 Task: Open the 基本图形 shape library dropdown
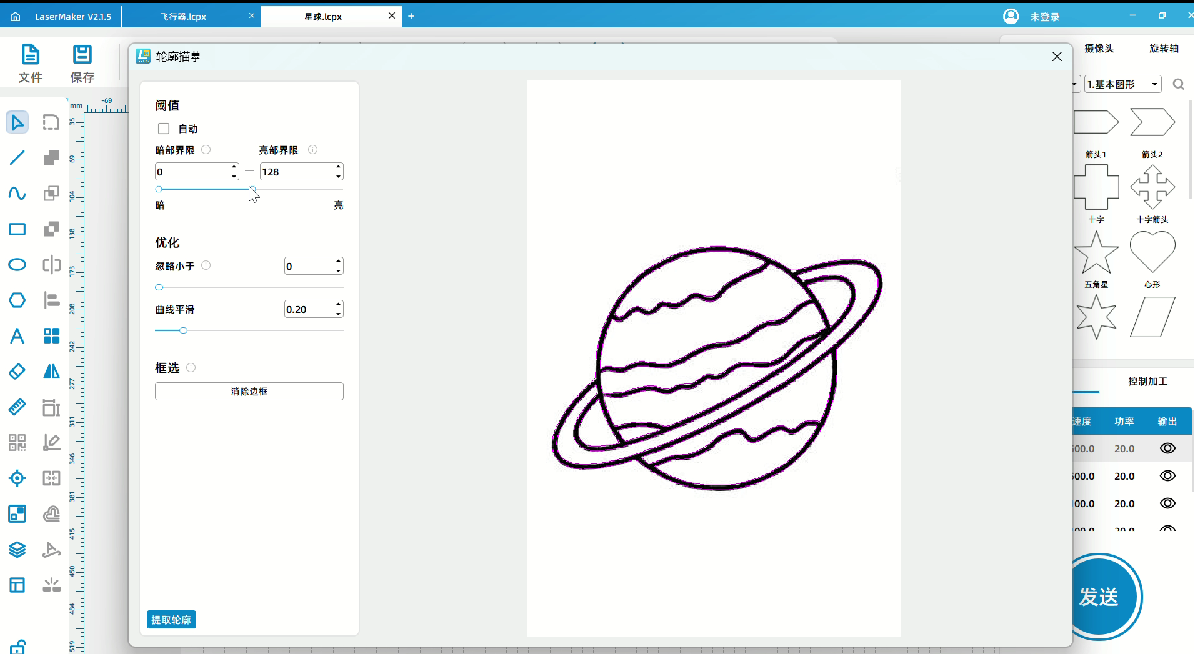point(1123,85)
